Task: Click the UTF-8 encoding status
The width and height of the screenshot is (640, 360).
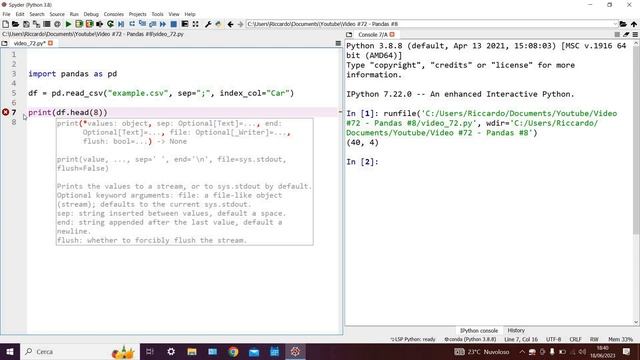Action: 553,339
